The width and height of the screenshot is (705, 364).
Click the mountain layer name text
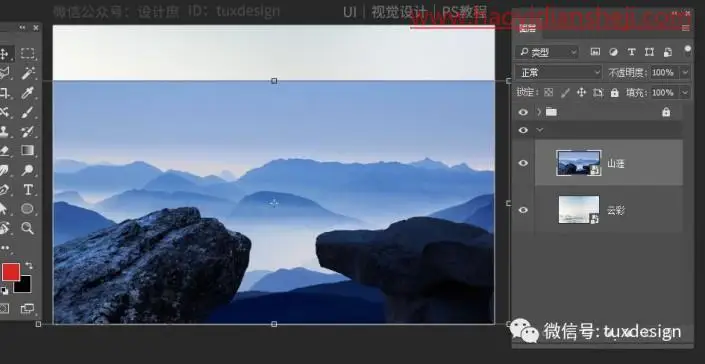(x=616, y=164)
